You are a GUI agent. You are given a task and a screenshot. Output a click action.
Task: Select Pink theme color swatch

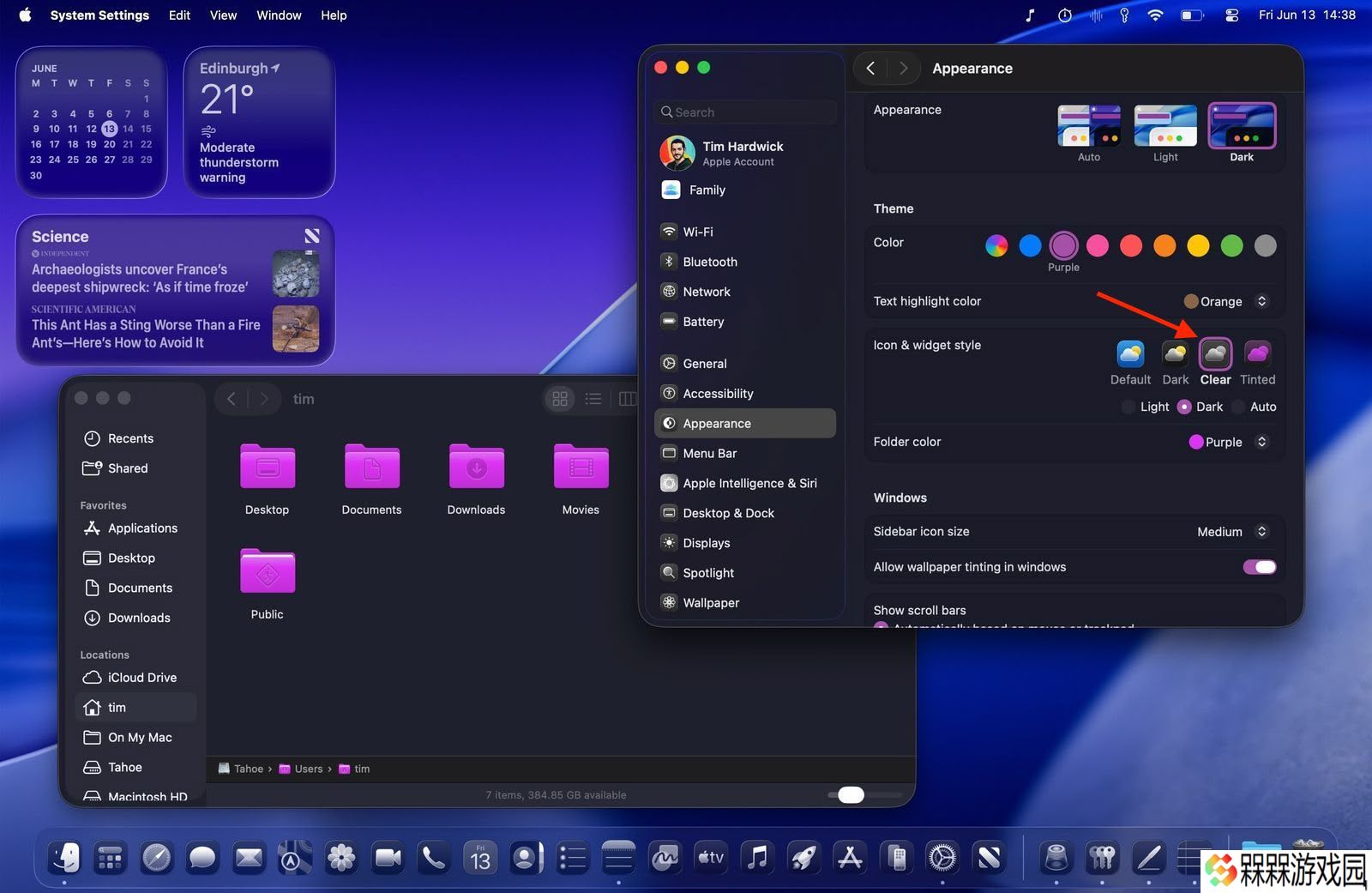click(x=1098, y=246)
